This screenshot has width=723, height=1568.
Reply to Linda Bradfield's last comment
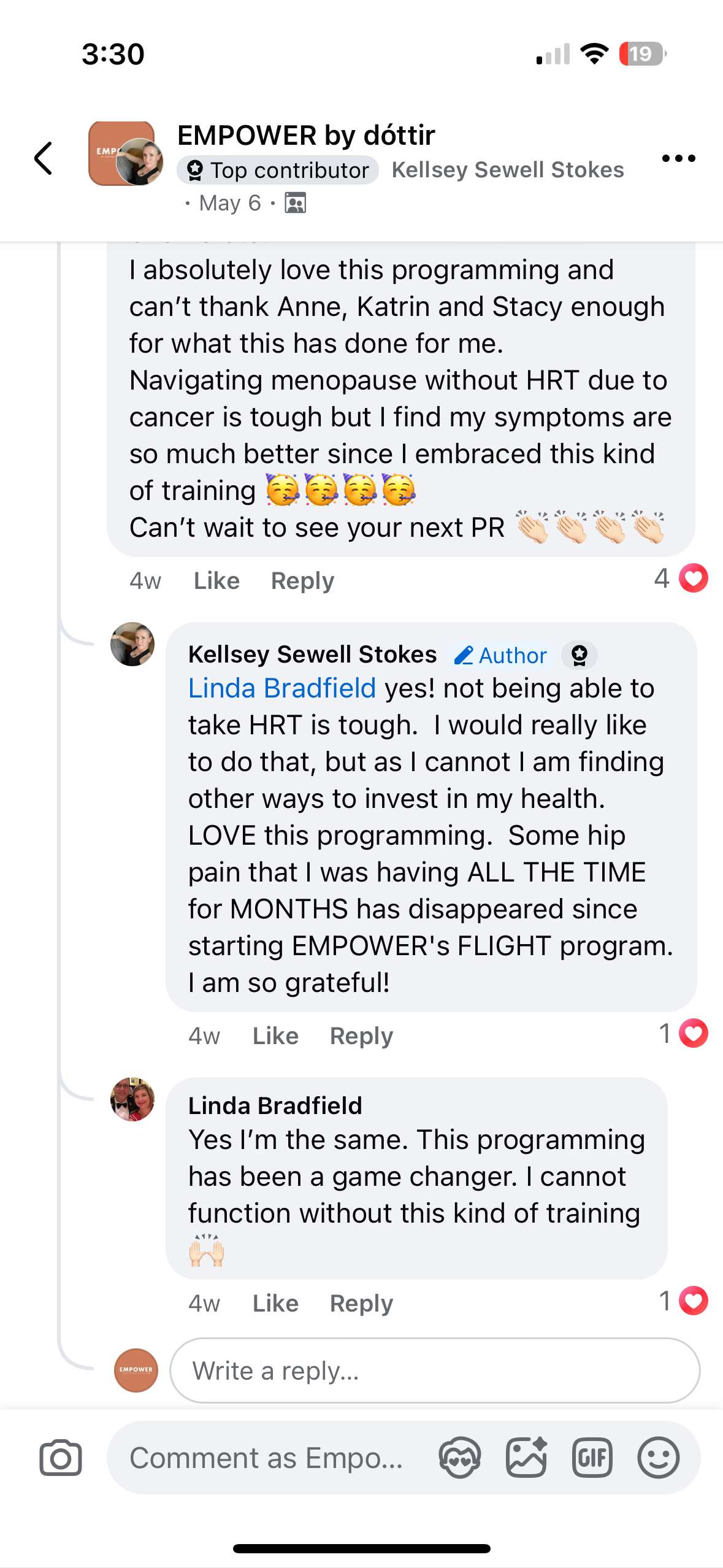(x=361, y=1303)
